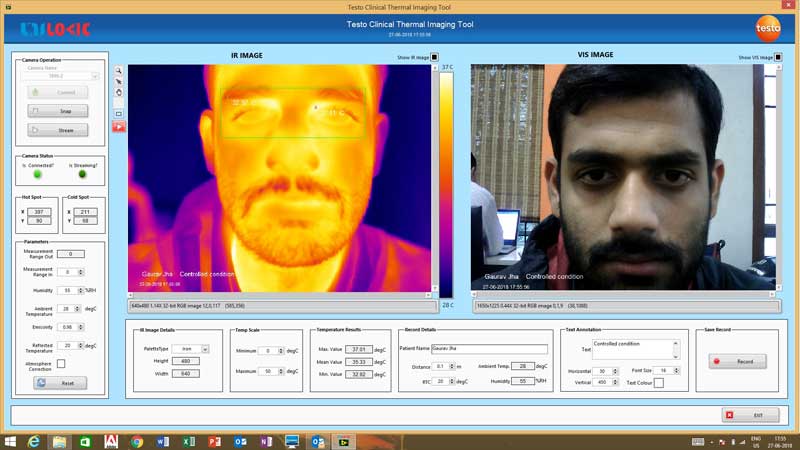Adjust the Emissivity stepper
This screenshot has width=800, height=450.
[81, 327]
